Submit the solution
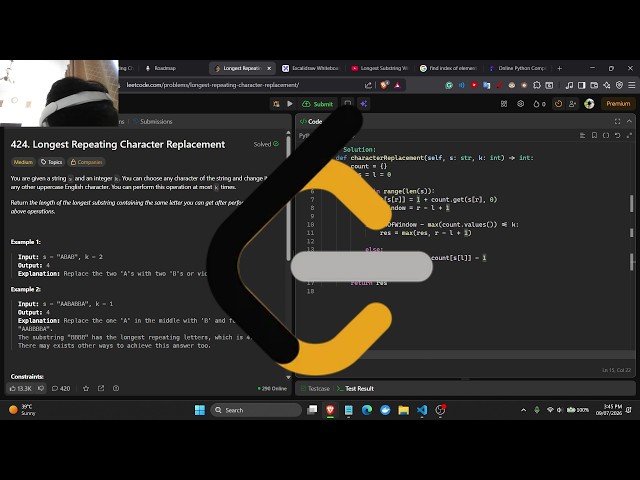Screen dimensions: 640x480 pyautogui.click(x=318, y=104)
